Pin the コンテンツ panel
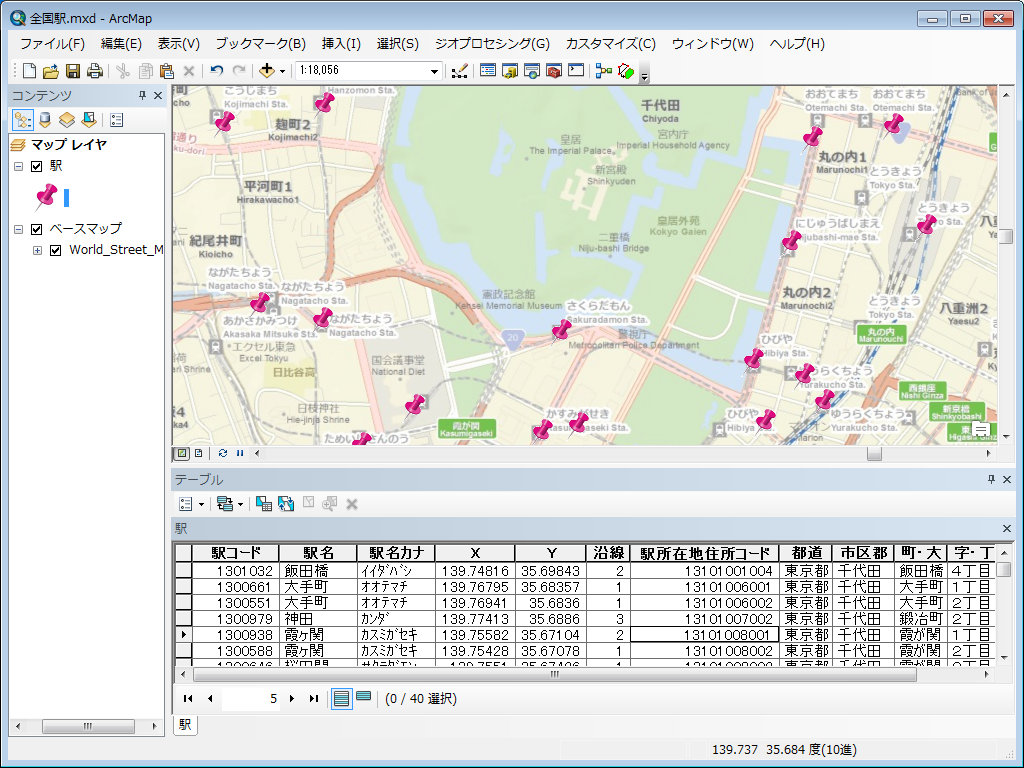This screenshot has width=1024, height=768. [x=142, y=95]
